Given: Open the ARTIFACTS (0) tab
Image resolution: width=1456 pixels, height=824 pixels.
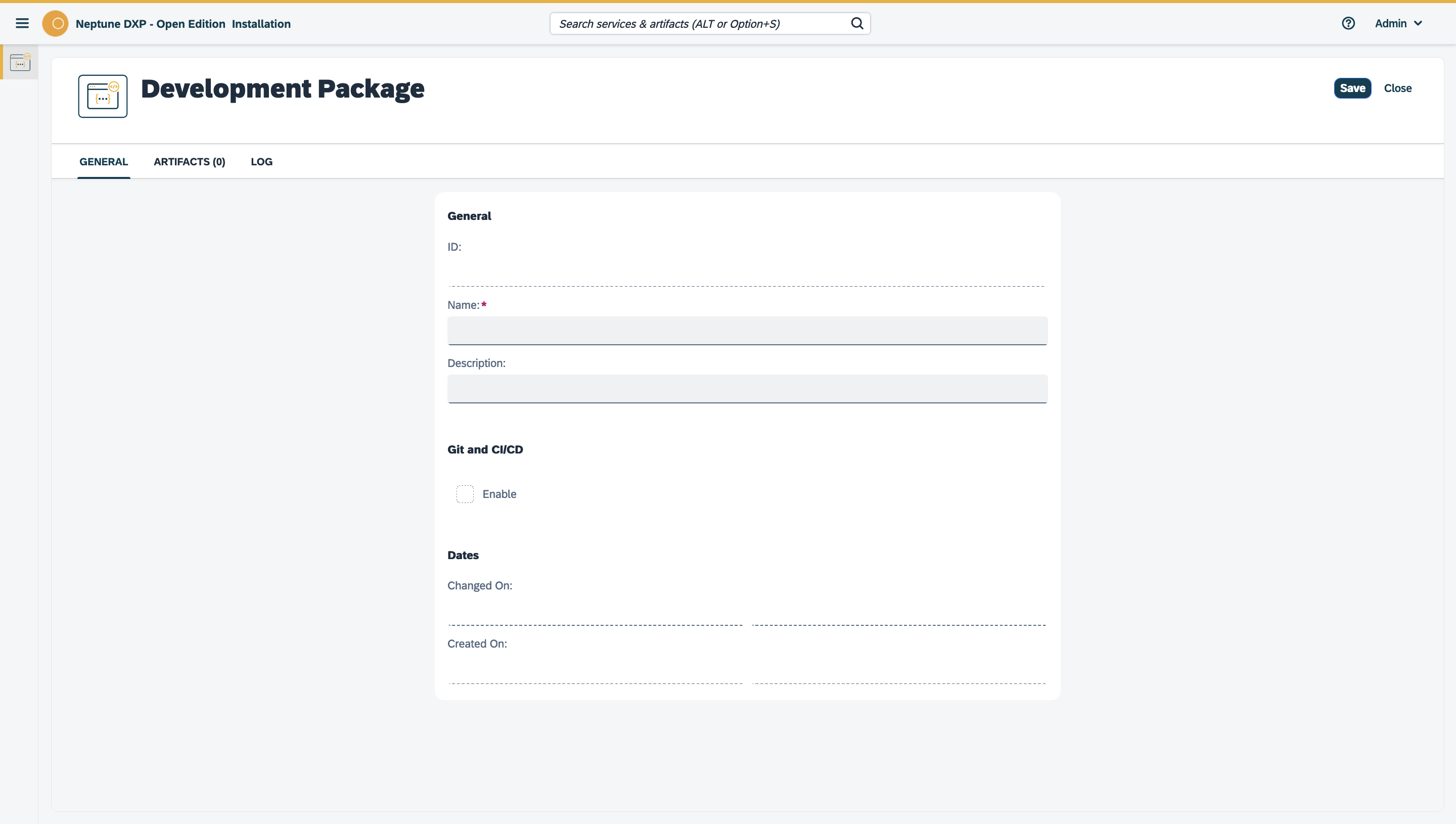Looking at the screenshot, I should pyautogui.click(x=190, y=162).
